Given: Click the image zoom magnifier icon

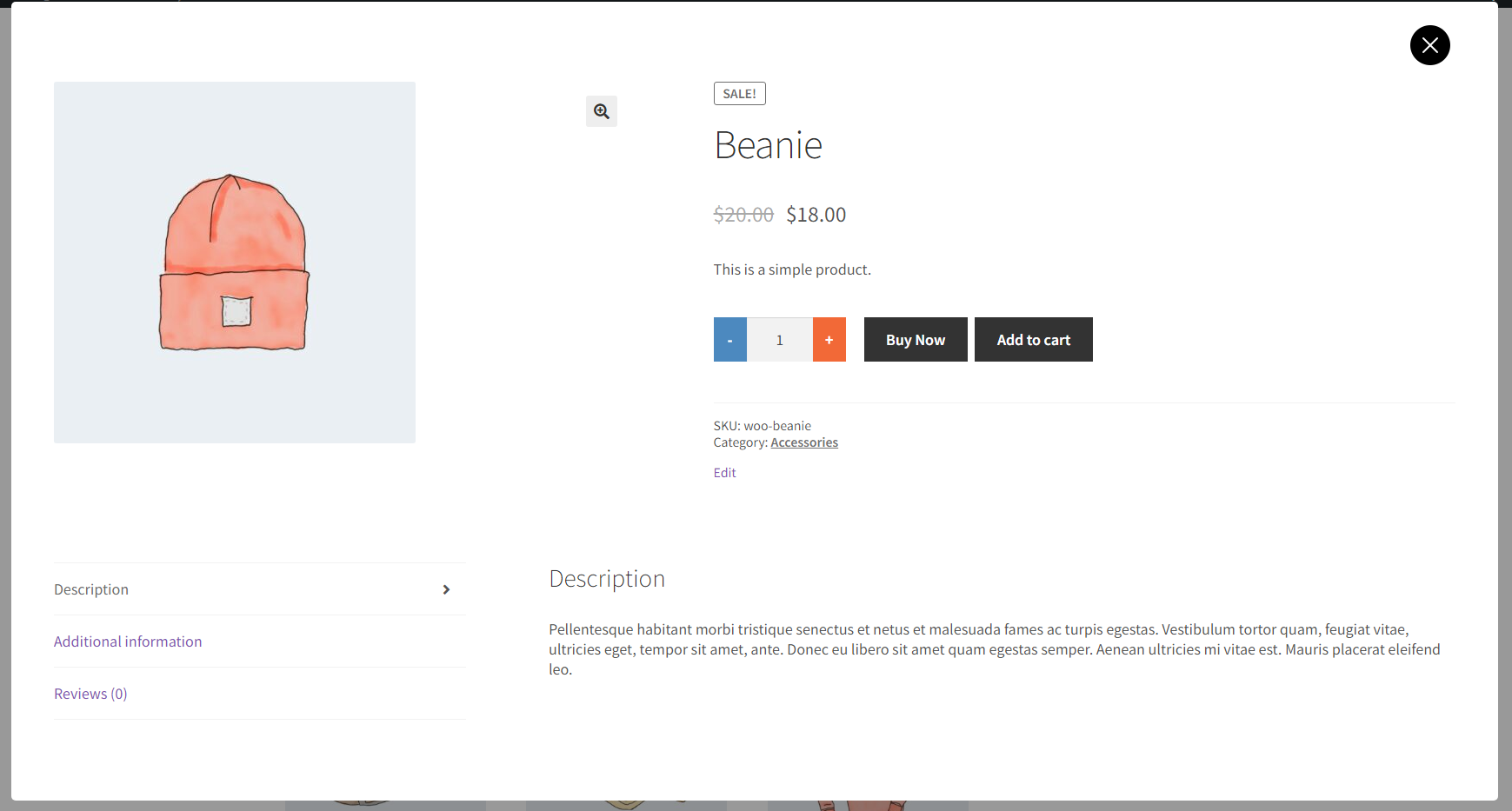Looking at the screenshot, I should tap(601, 111).
